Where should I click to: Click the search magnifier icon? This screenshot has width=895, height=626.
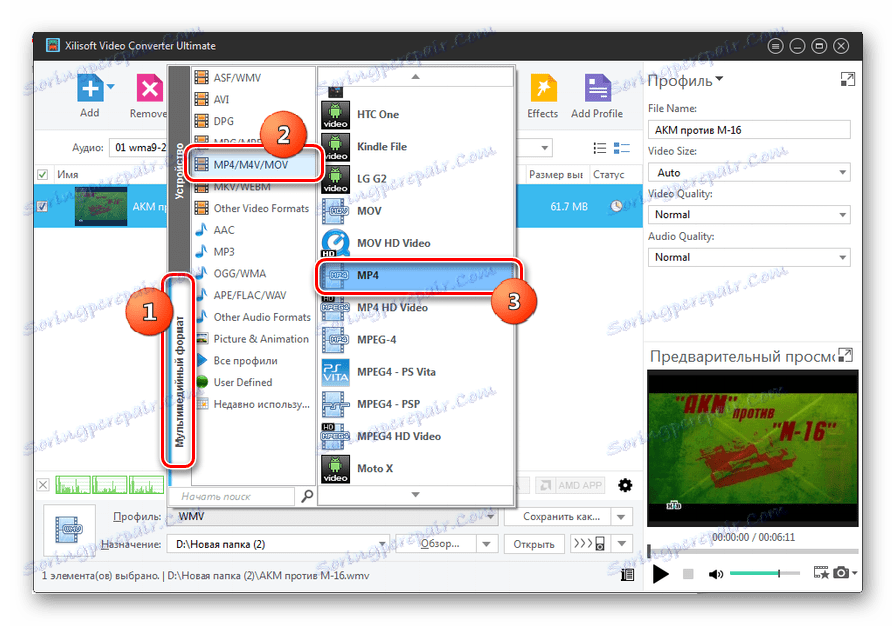(307, 496)
